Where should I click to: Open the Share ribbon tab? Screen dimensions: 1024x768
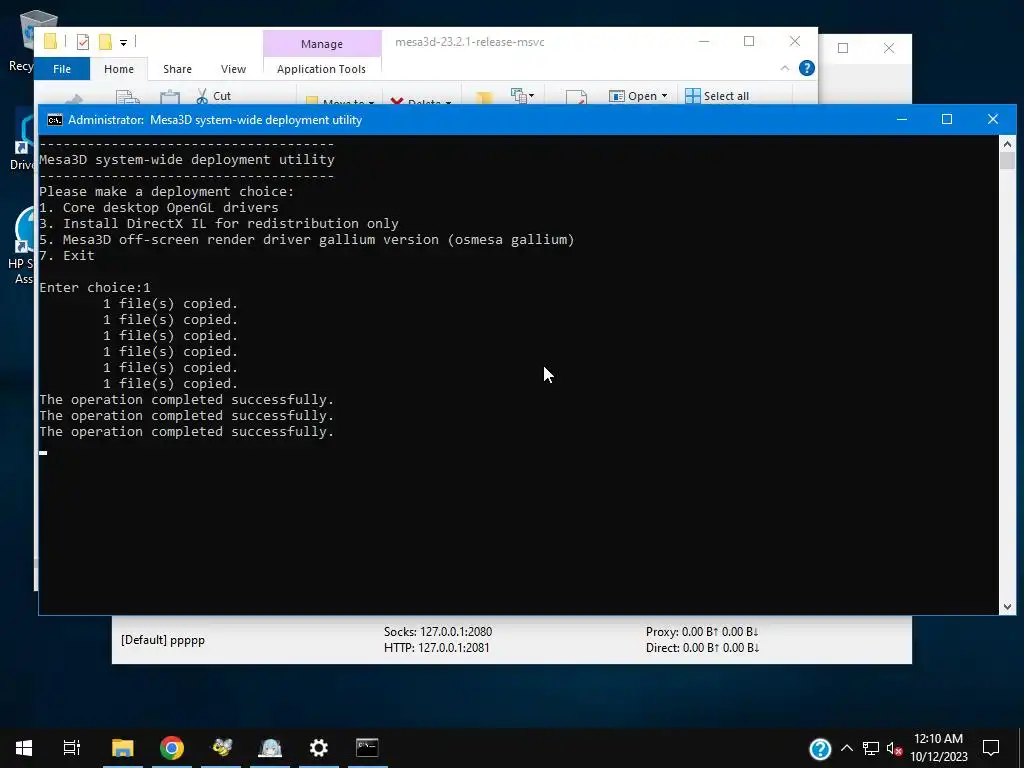point(178,69)
